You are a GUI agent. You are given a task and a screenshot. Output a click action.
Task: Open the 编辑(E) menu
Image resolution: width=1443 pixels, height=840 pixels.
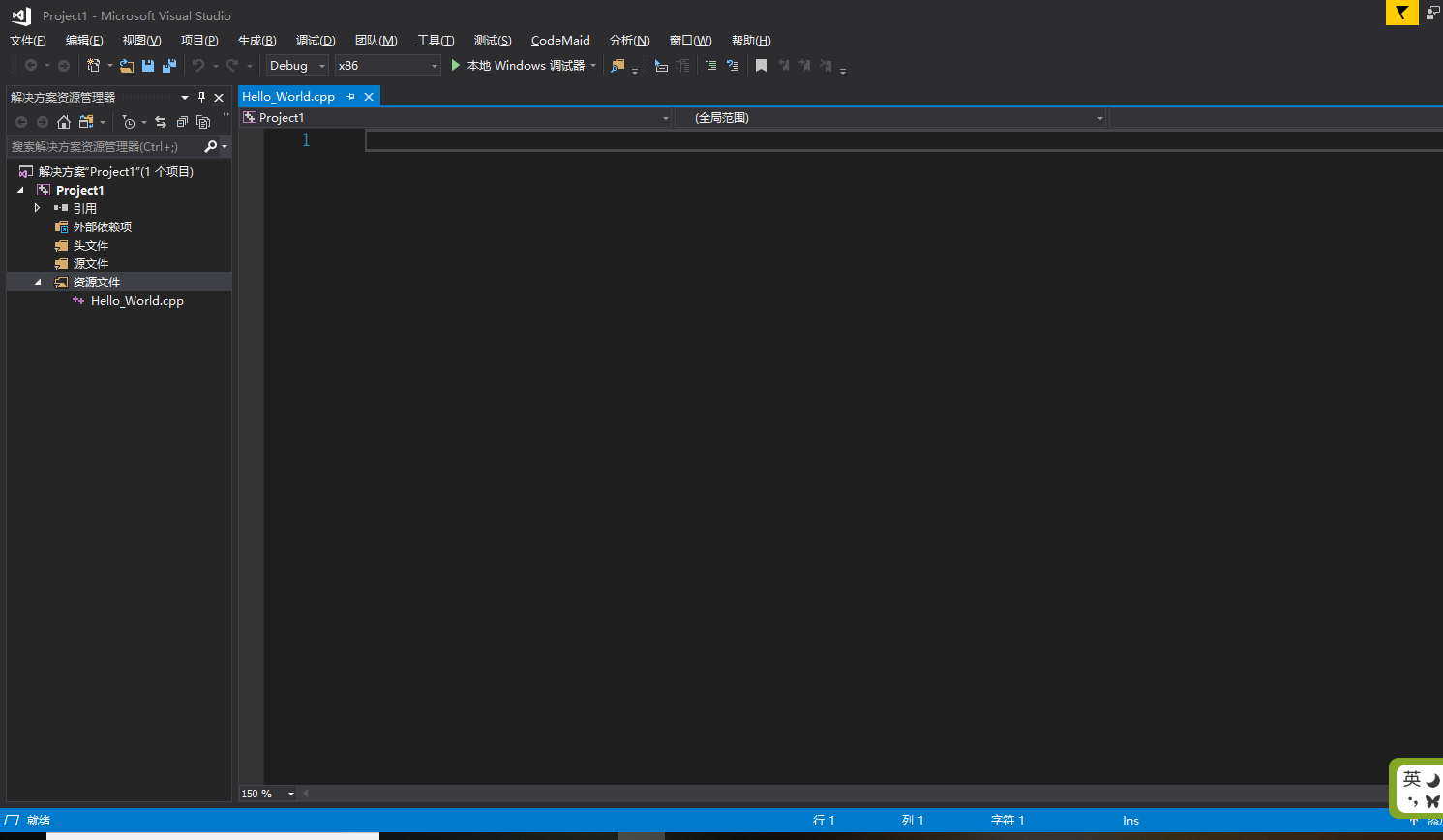tap(84, 41)
